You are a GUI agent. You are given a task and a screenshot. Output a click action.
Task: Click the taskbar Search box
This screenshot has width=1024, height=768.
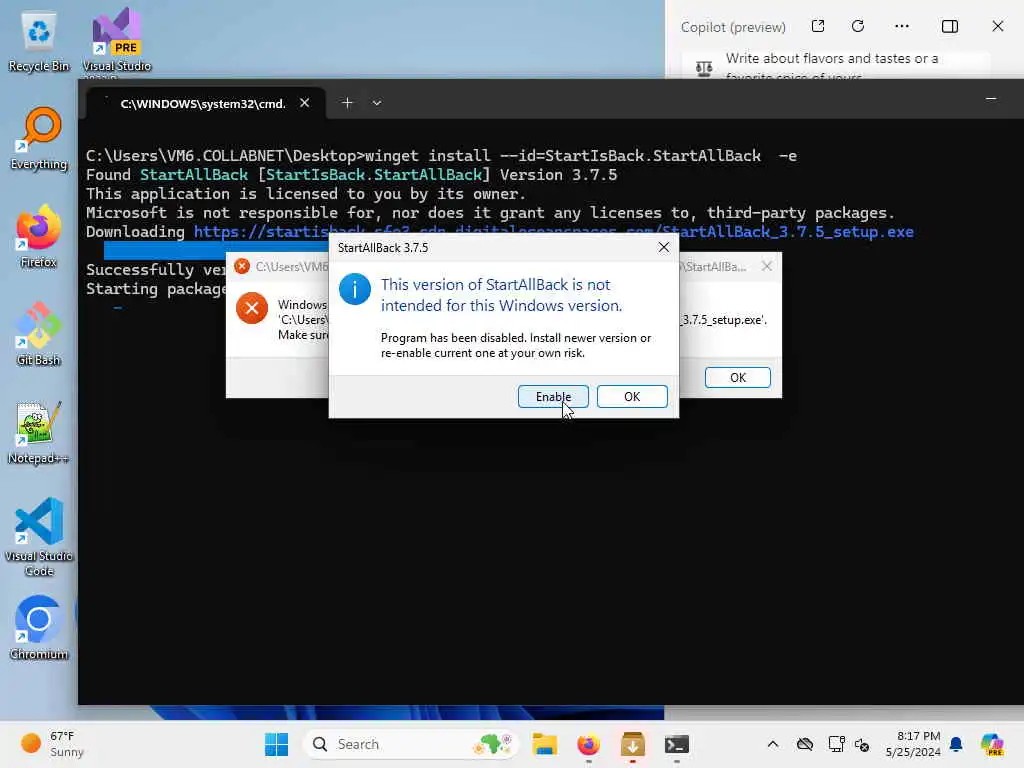click(x=410, y=744)
